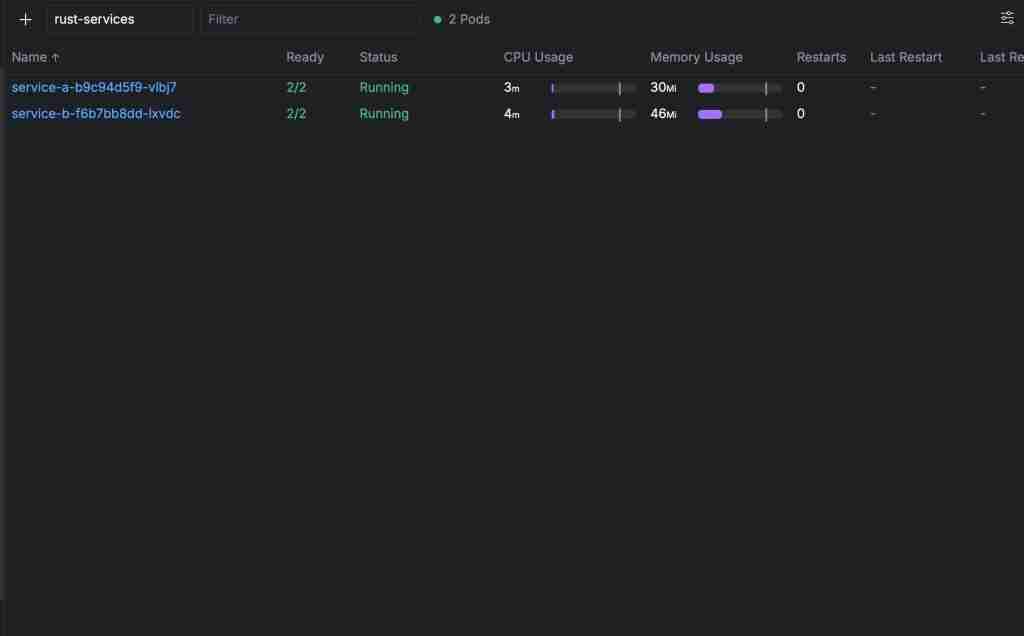Click the memory usage bar for service-a
1024x636 pixels.
coord(739,88)
